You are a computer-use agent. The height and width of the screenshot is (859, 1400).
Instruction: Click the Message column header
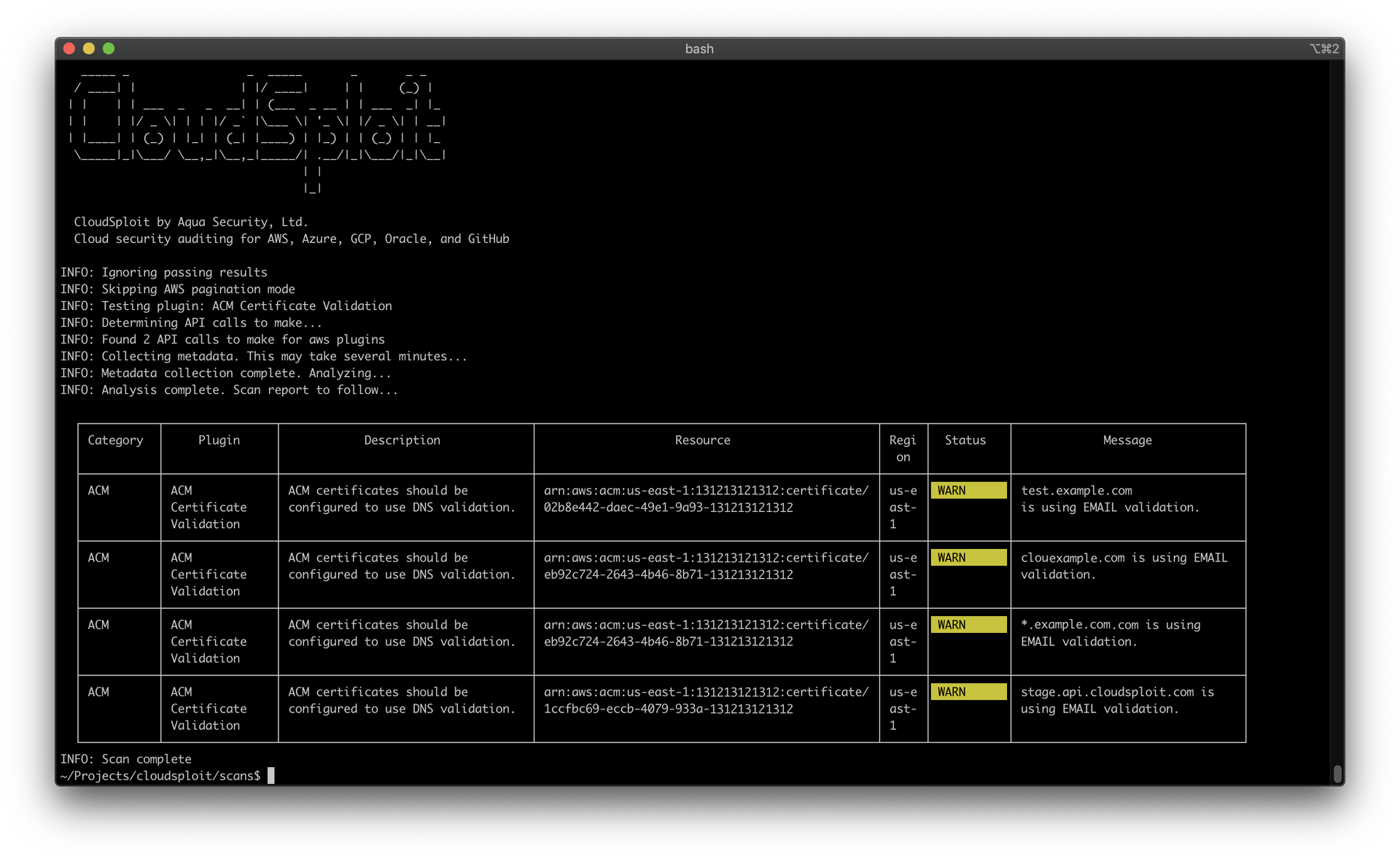coord(1127,440)
